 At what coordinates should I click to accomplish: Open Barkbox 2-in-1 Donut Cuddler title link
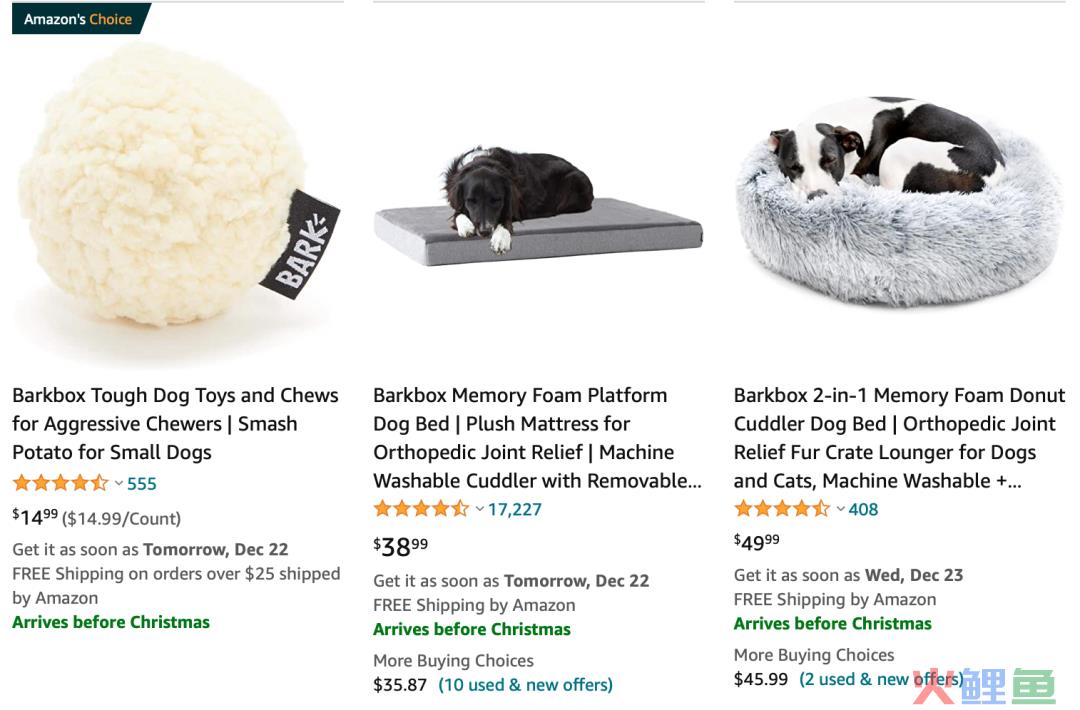tap(900, 437)
